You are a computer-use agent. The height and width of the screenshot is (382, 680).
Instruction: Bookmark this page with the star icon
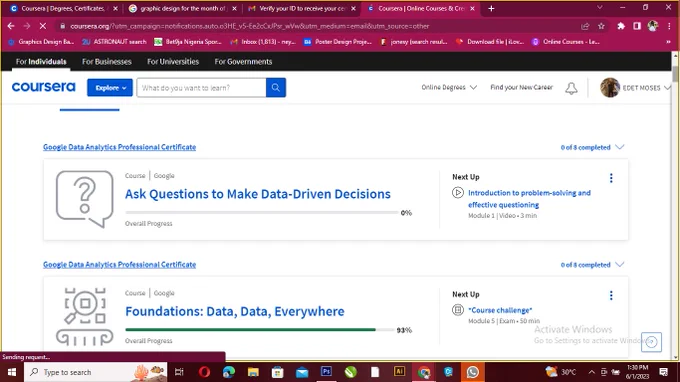[601, 26]
